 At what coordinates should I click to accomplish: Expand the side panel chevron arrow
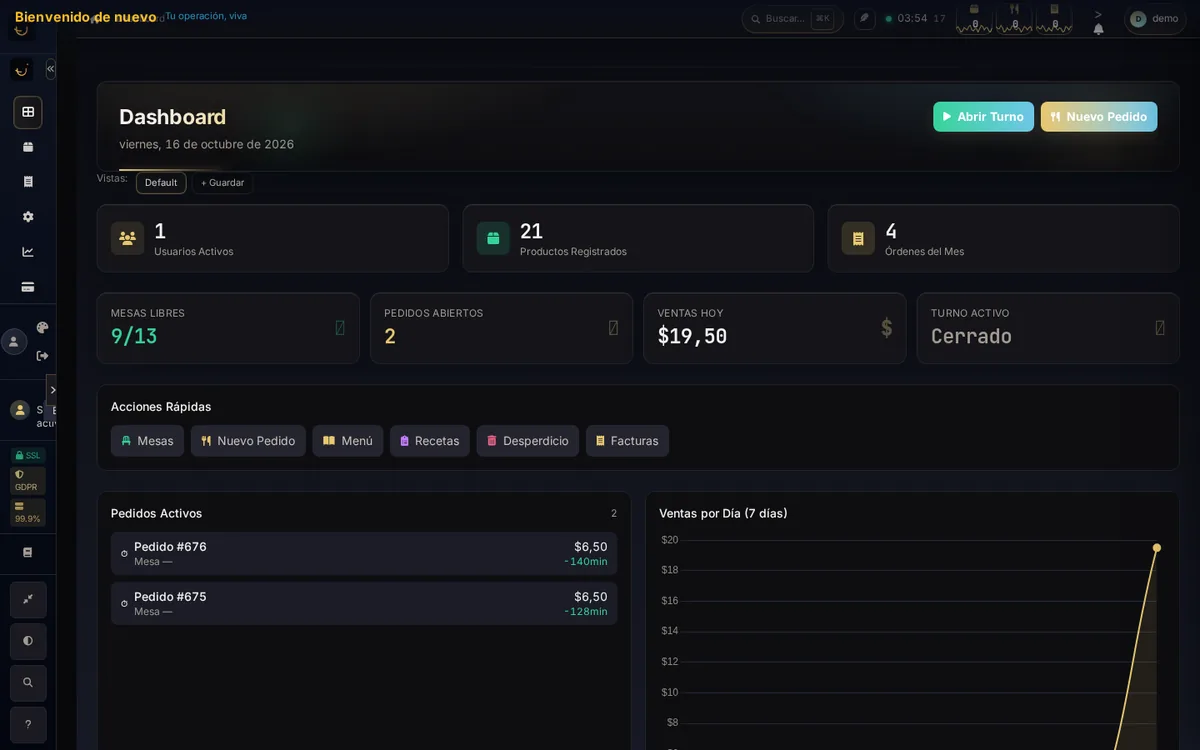52,390
